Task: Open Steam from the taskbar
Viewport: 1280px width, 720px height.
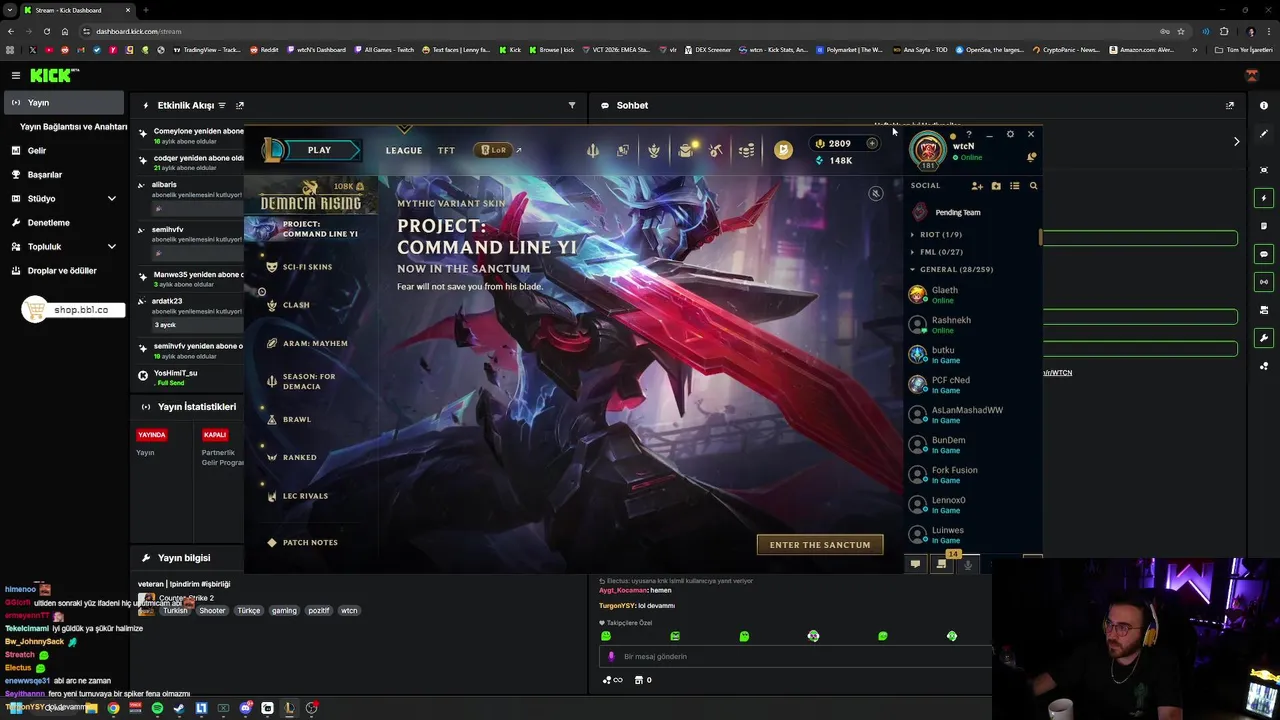Action: tap(179, 708)
